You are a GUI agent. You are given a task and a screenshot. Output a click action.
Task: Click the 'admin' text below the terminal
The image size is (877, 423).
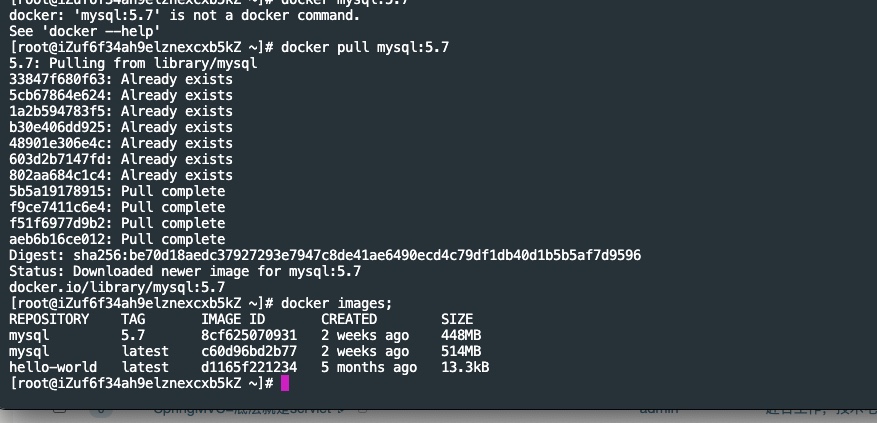[x=659, y=410]
